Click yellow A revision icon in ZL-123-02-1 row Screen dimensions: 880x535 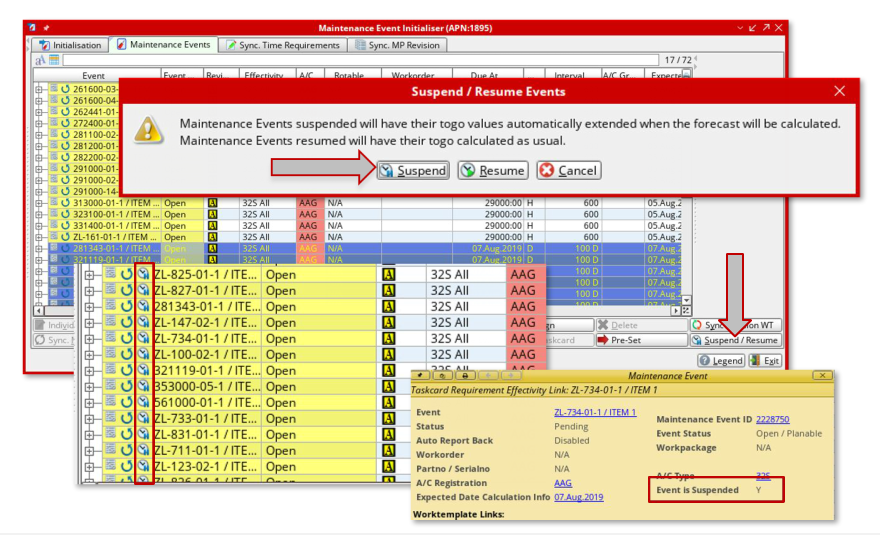click(388, 466)
